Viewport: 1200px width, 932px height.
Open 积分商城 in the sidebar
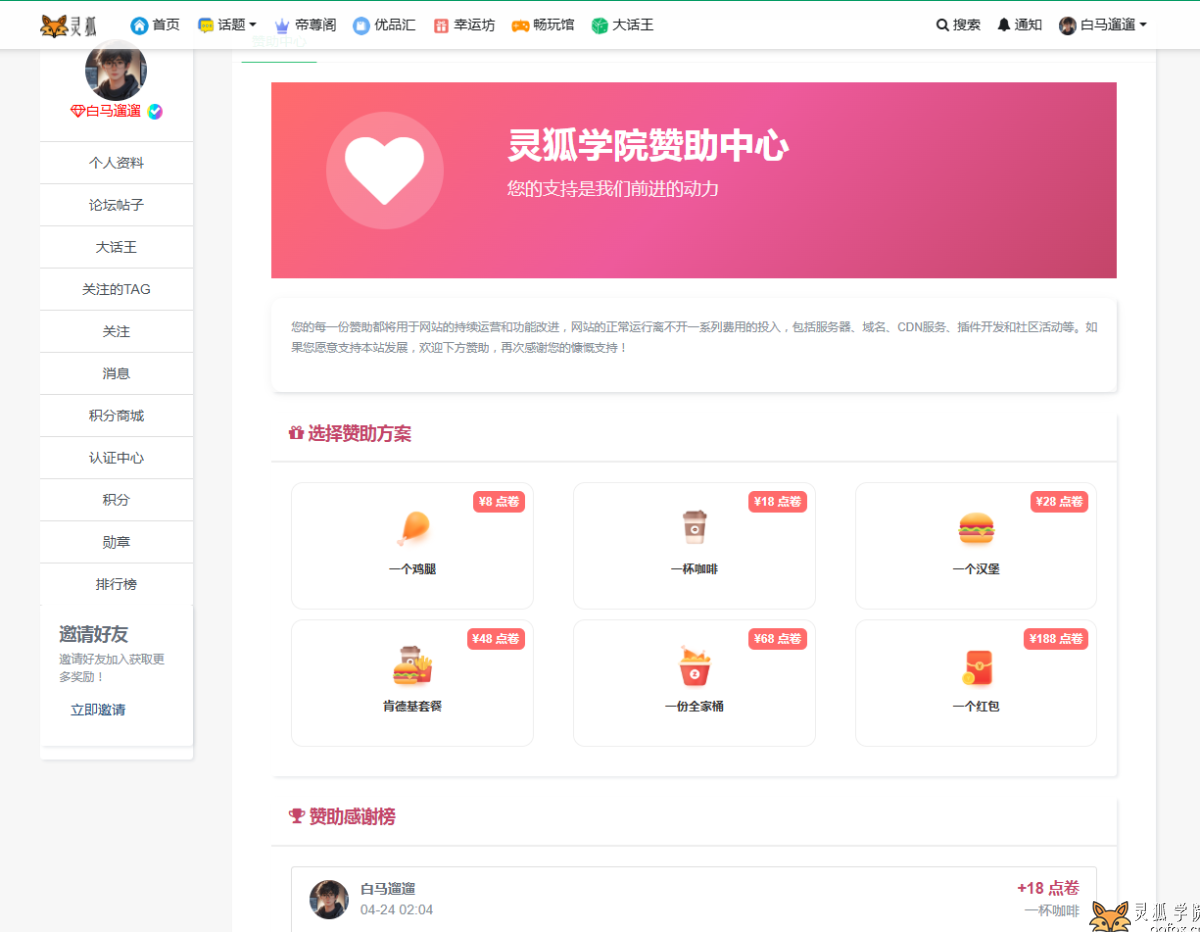coord(116,416)
